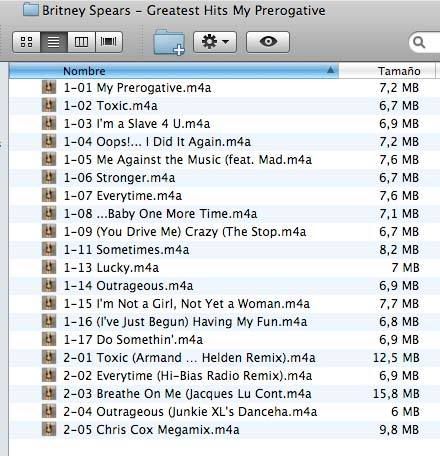Screen dimensions: 440x456
Task: Select file icon for 1-05 Me Against the Music
Action: click(49, 160)
